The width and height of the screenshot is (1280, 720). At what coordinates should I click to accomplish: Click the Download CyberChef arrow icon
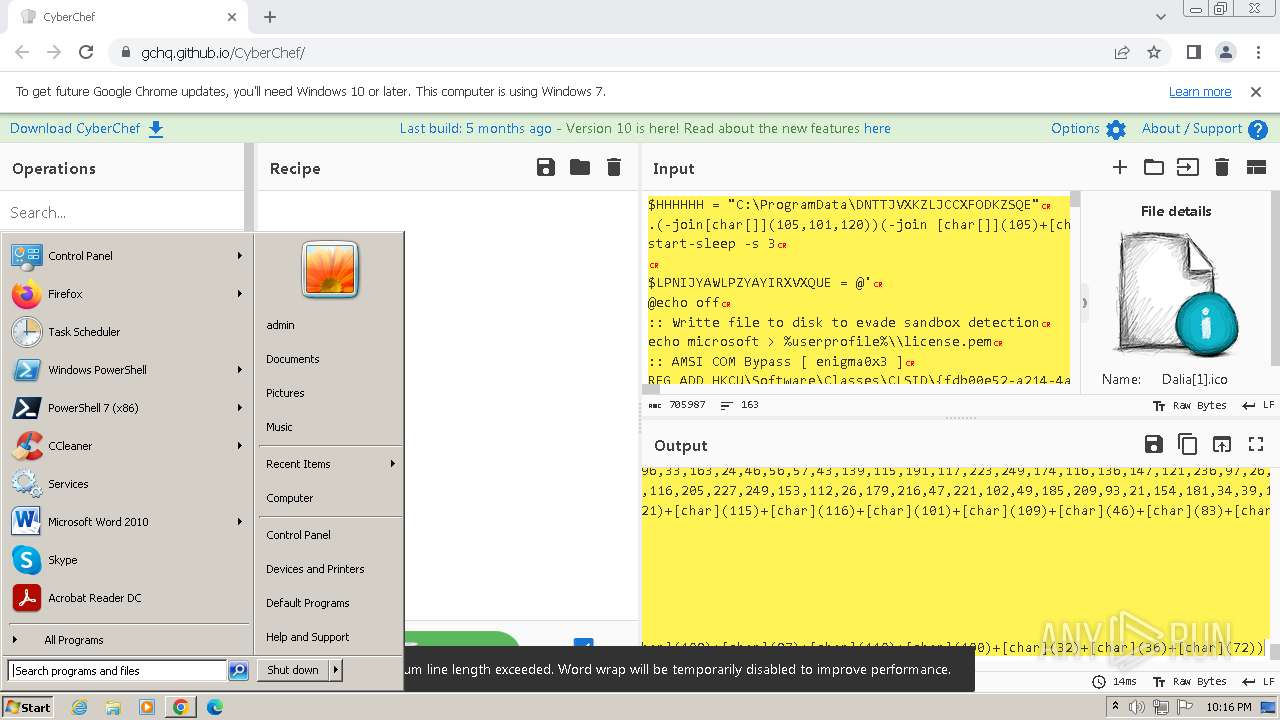coord(156,129)
